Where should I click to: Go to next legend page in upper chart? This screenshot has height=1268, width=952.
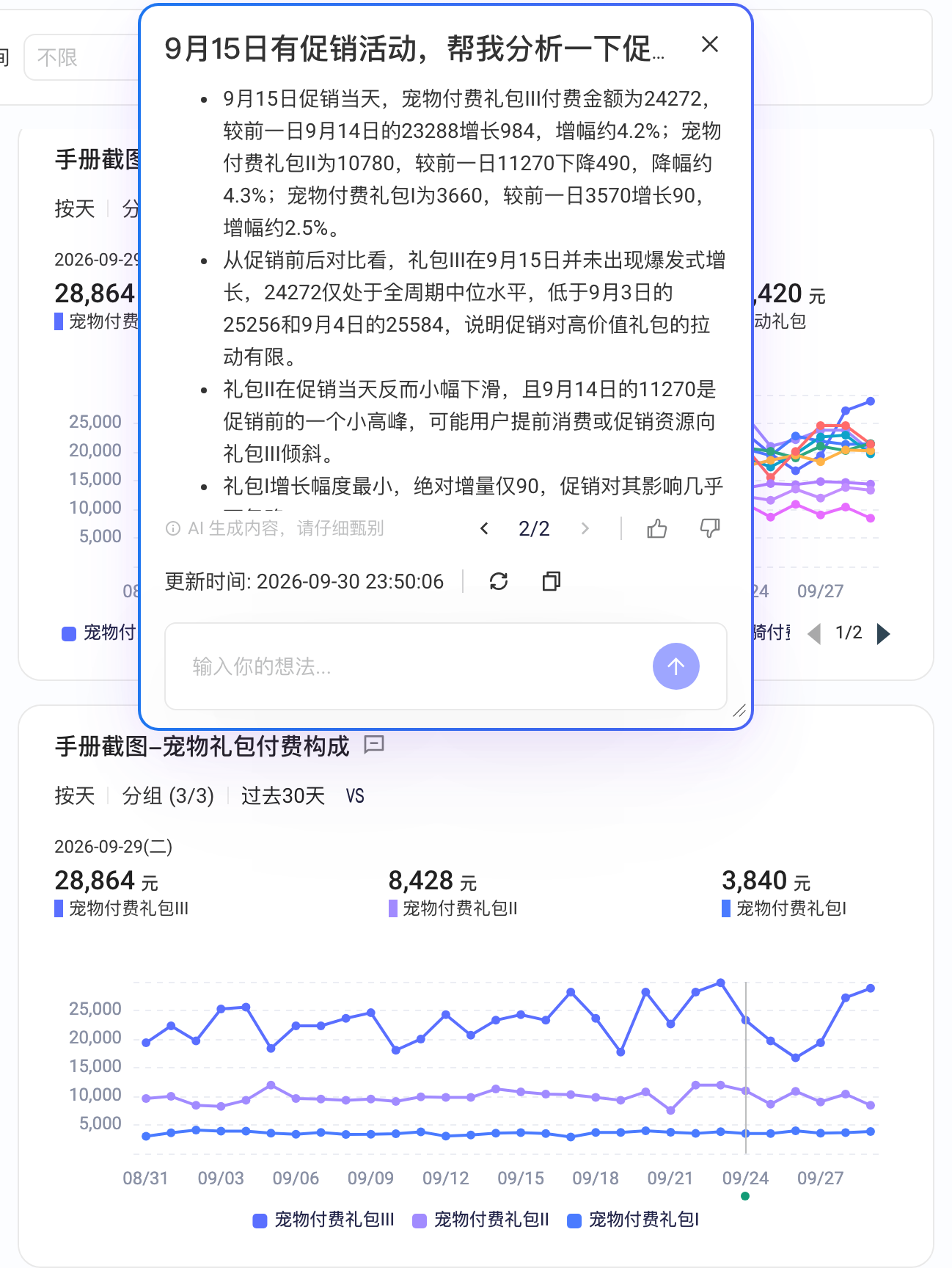[x=884, y=633]
